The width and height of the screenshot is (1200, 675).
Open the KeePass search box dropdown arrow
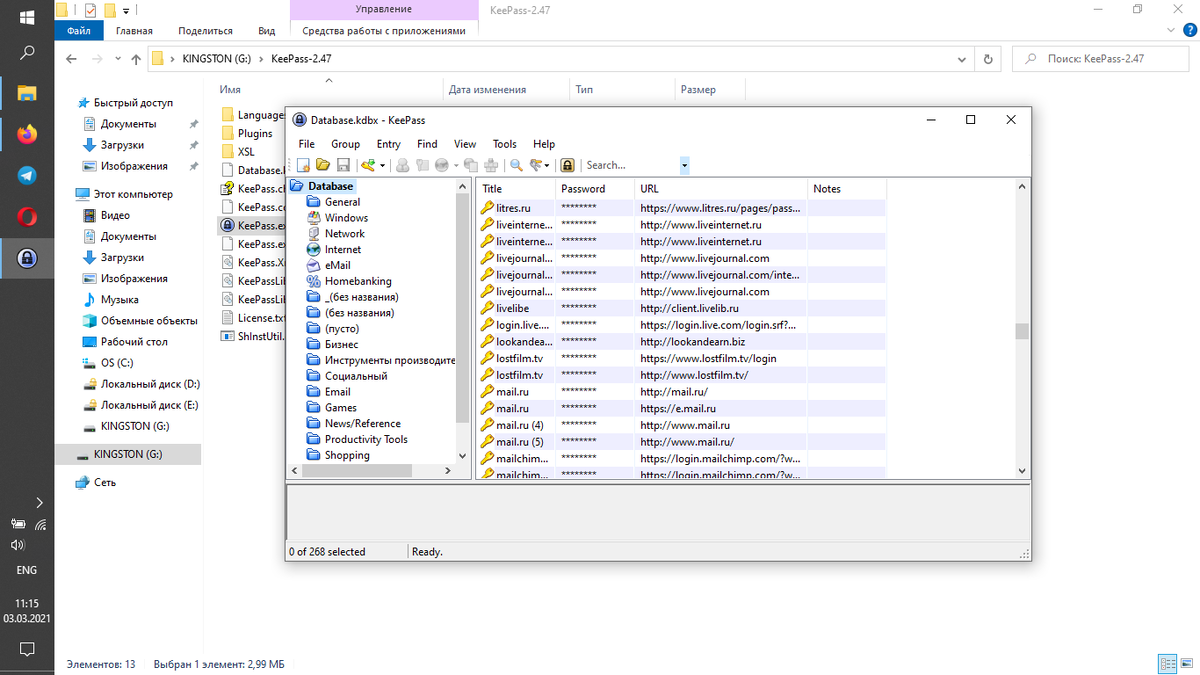684,165
